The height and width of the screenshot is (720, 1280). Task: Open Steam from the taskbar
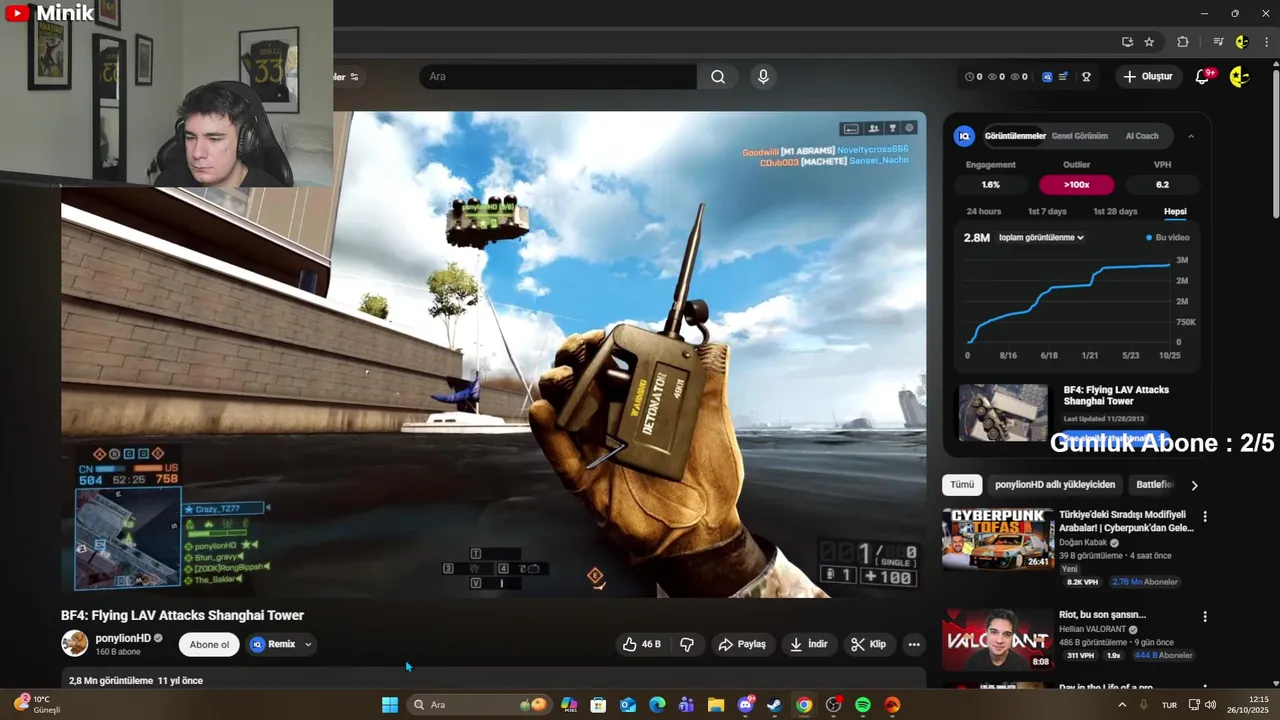point(774,705)
